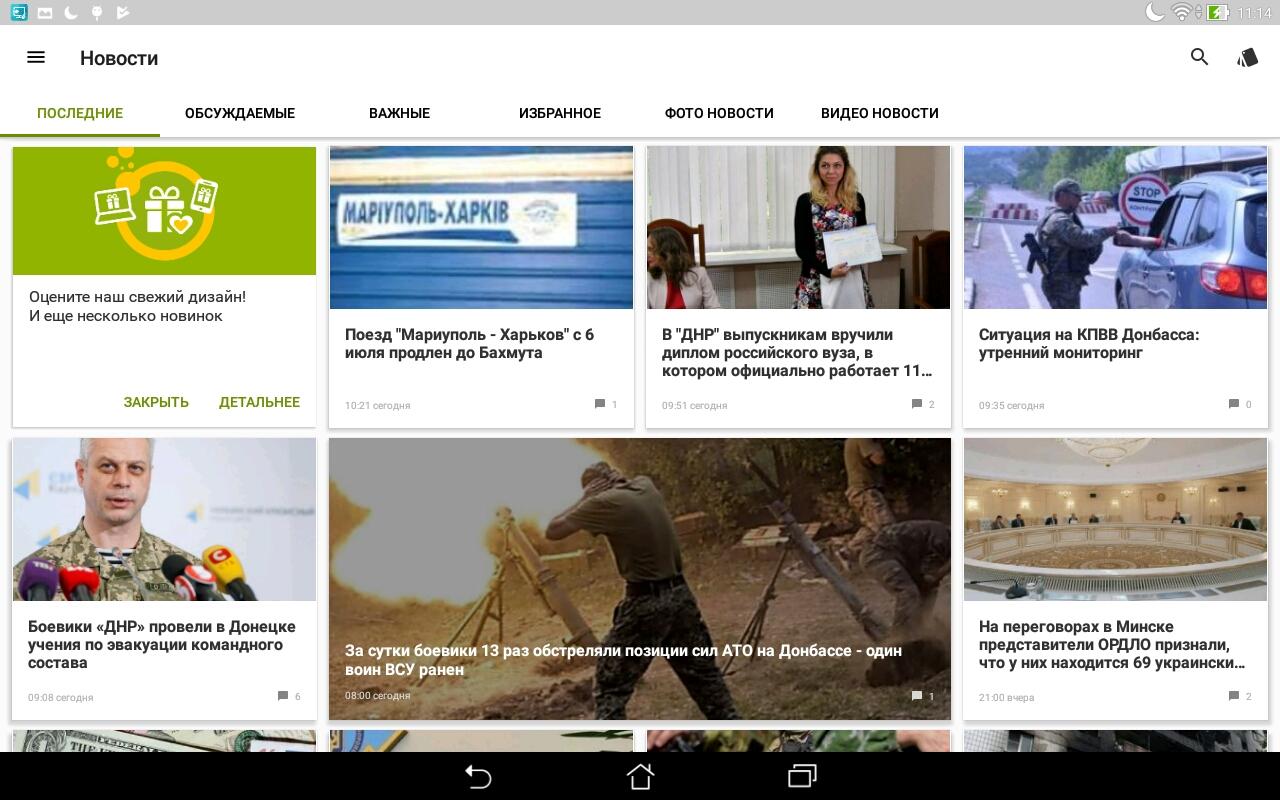Open headline На переговорах в Минске
This screenshot has width=1280, height=800.
[1112, 644]
